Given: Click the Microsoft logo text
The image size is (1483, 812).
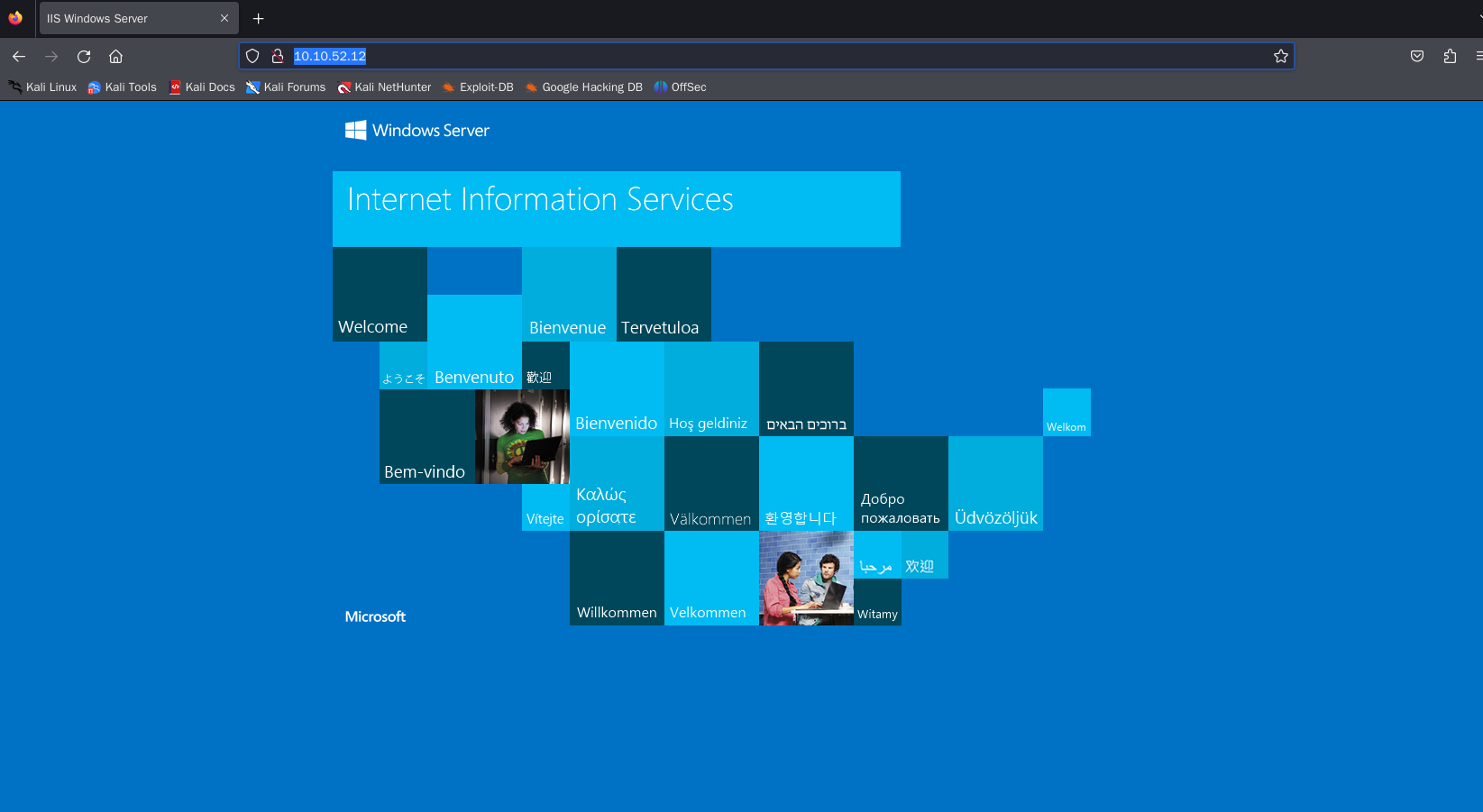Looking at the screenshot, I should pos(375,616).
